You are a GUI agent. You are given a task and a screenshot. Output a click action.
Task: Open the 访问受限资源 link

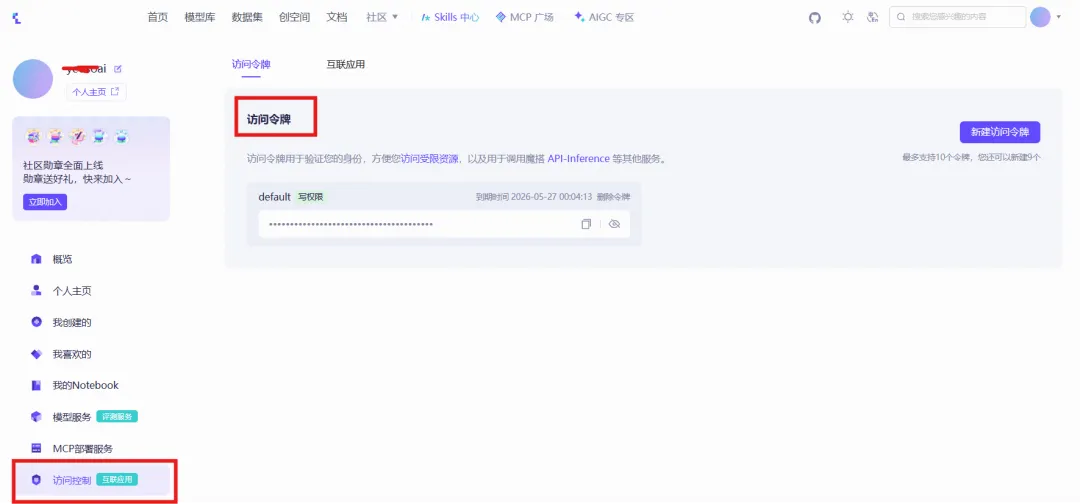[x=430, y=158]
